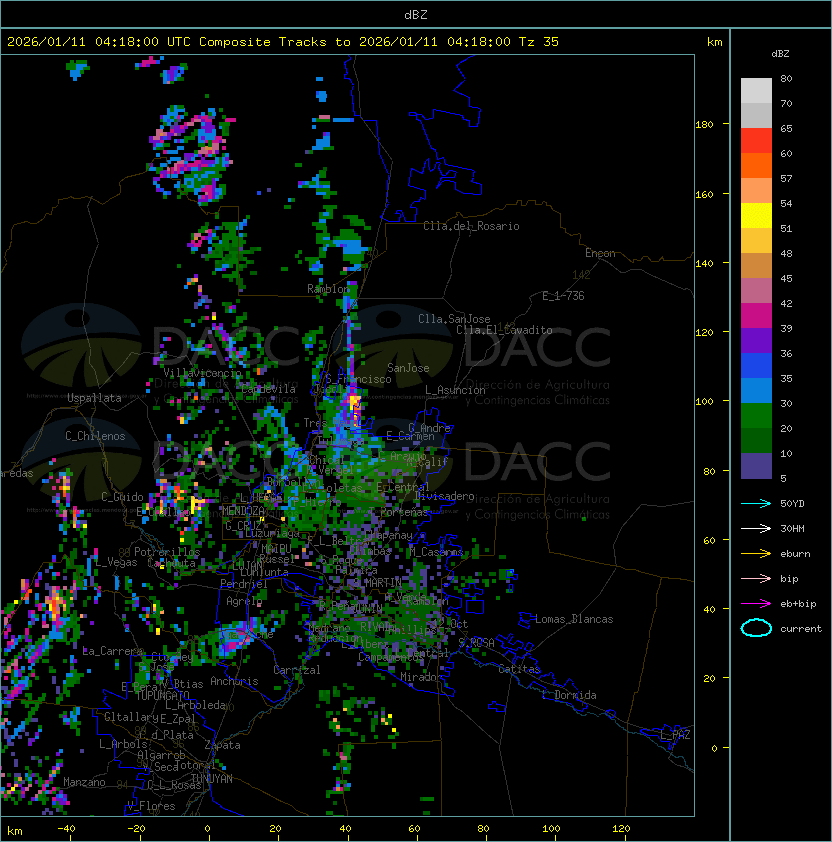The image size is (832, 842).
Task: Click the 'Carrizal' map label
Action: click(x=297, y=670)
